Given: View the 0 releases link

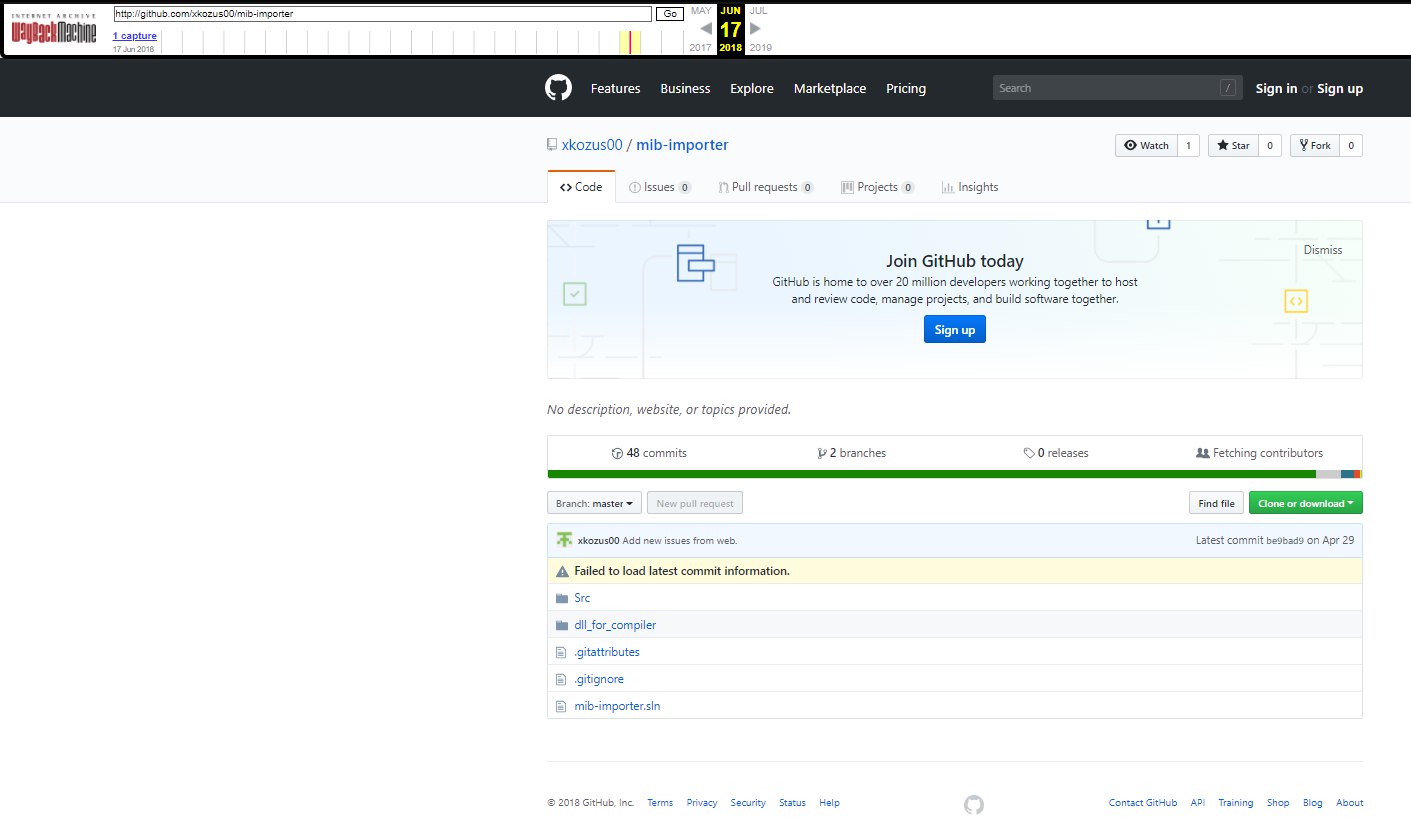Looking at the screenshot, I should 1056,453.
